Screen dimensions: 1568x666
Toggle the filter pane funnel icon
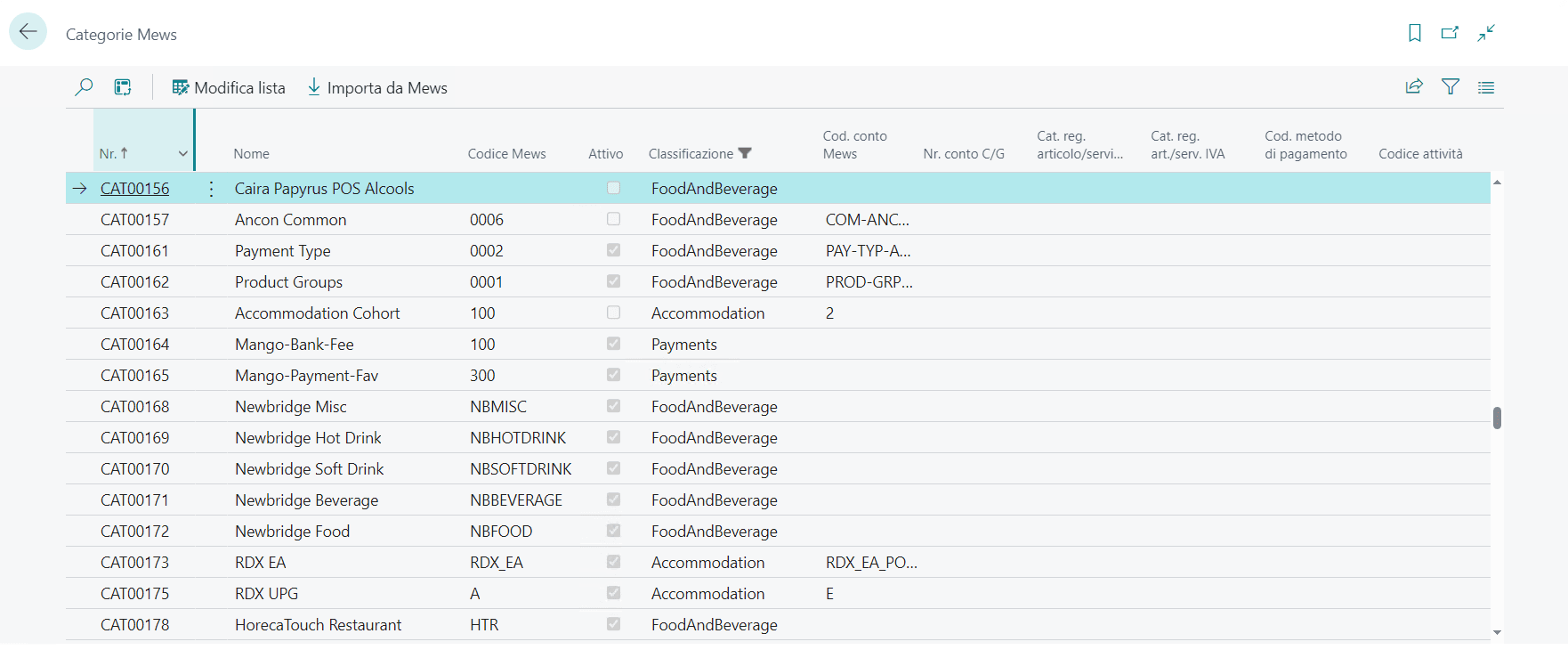click(x=1451, y=87)
